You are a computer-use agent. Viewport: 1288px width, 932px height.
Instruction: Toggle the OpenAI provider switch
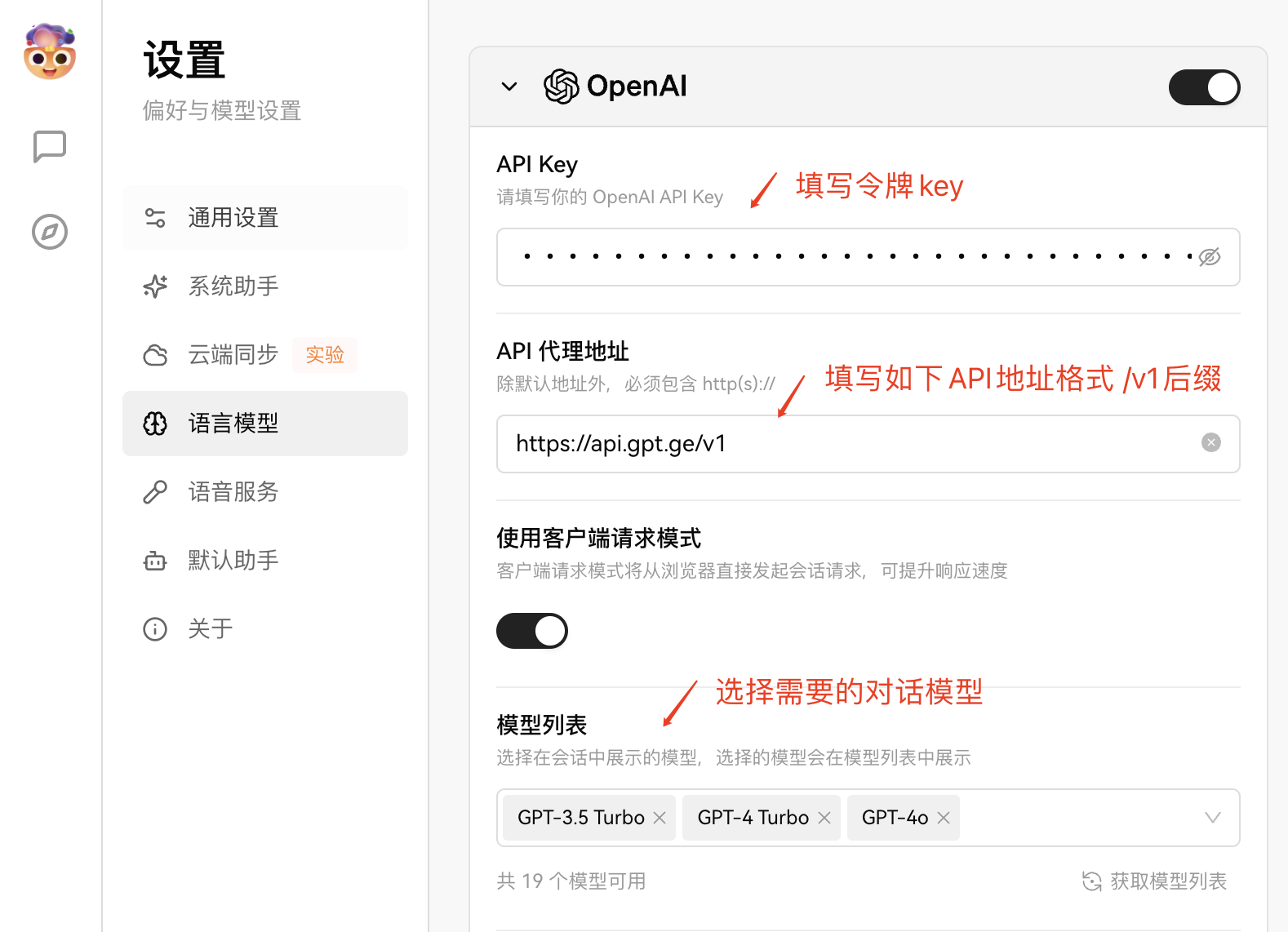tap(1205, 87)
